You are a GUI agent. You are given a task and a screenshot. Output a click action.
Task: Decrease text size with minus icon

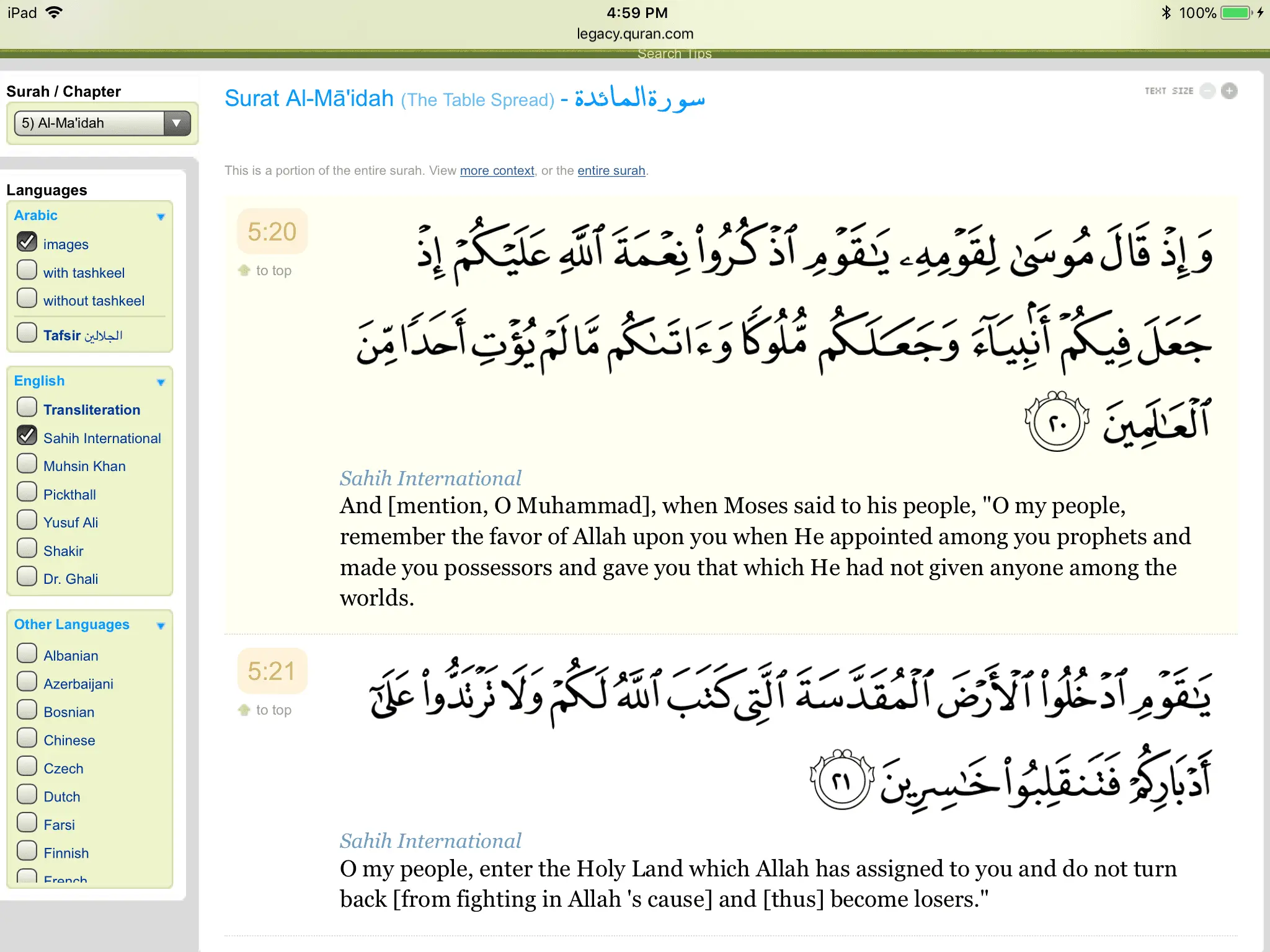pos(1207,91)
